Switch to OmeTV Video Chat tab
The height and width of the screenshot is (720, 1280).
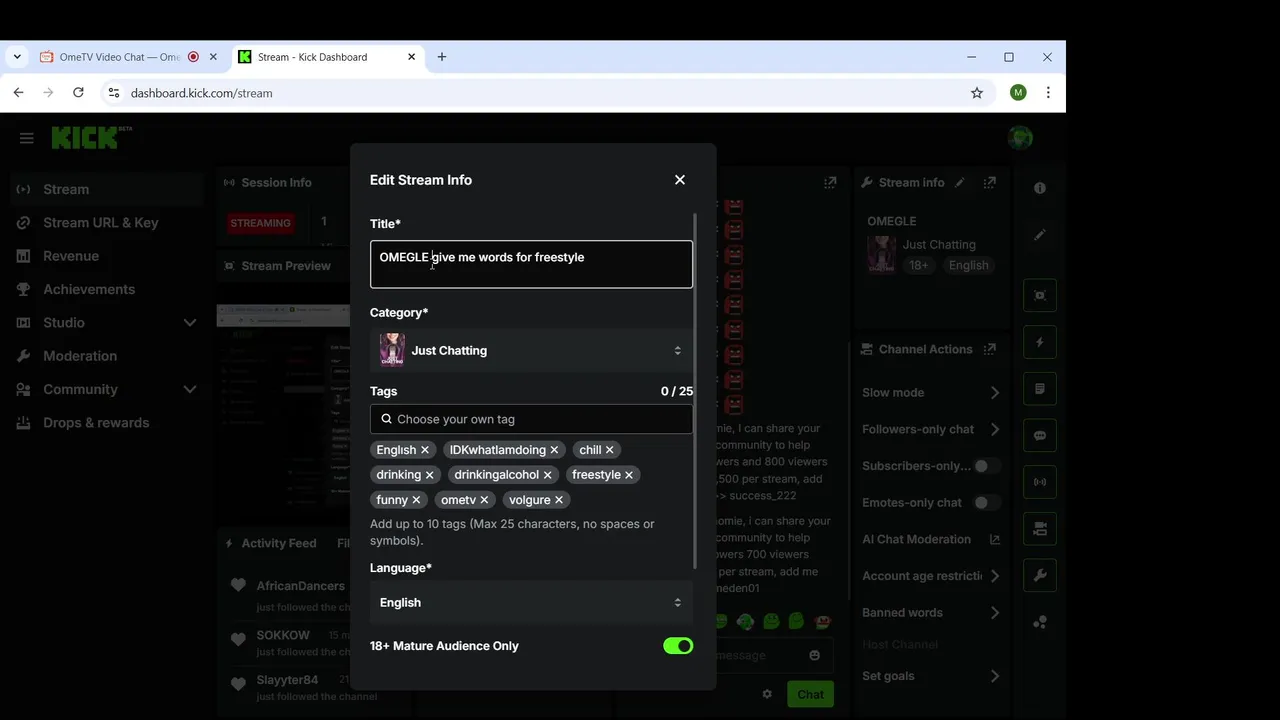click(120, 57)
